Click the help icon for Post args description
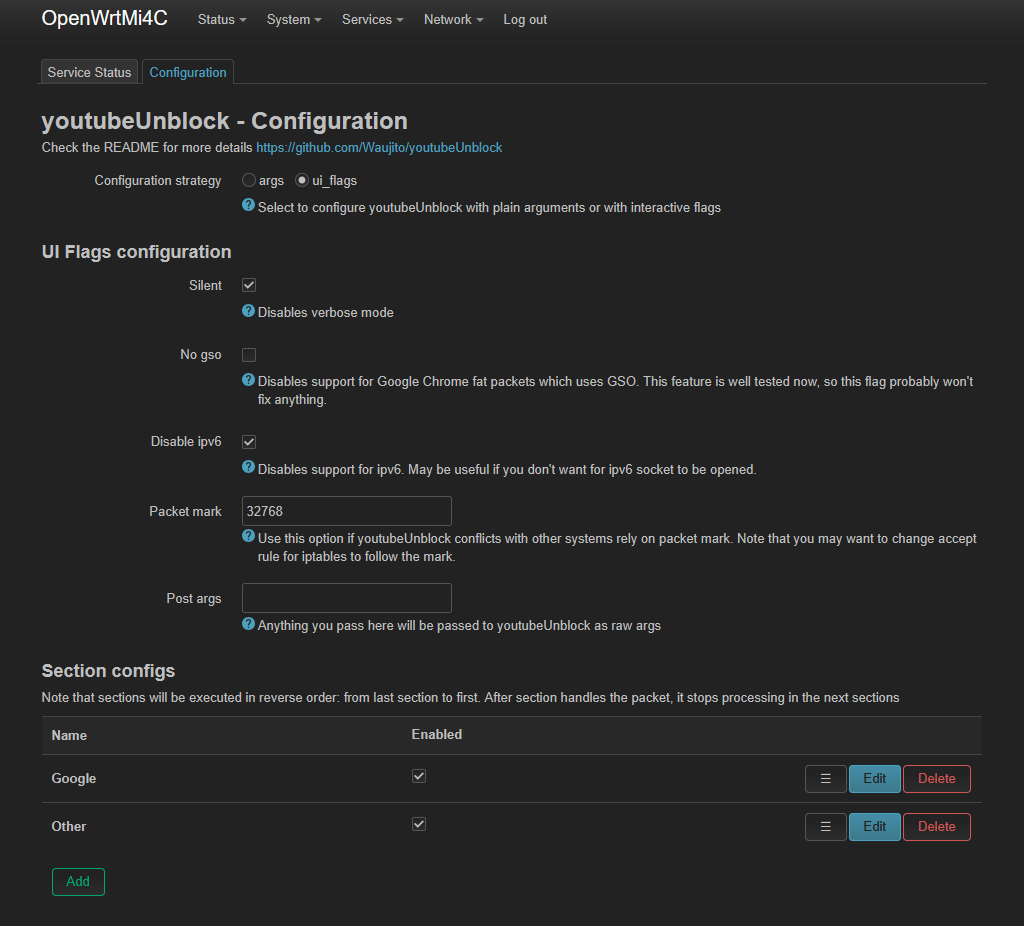Screen dimensions: 1024x926 [x=248, y=624]
